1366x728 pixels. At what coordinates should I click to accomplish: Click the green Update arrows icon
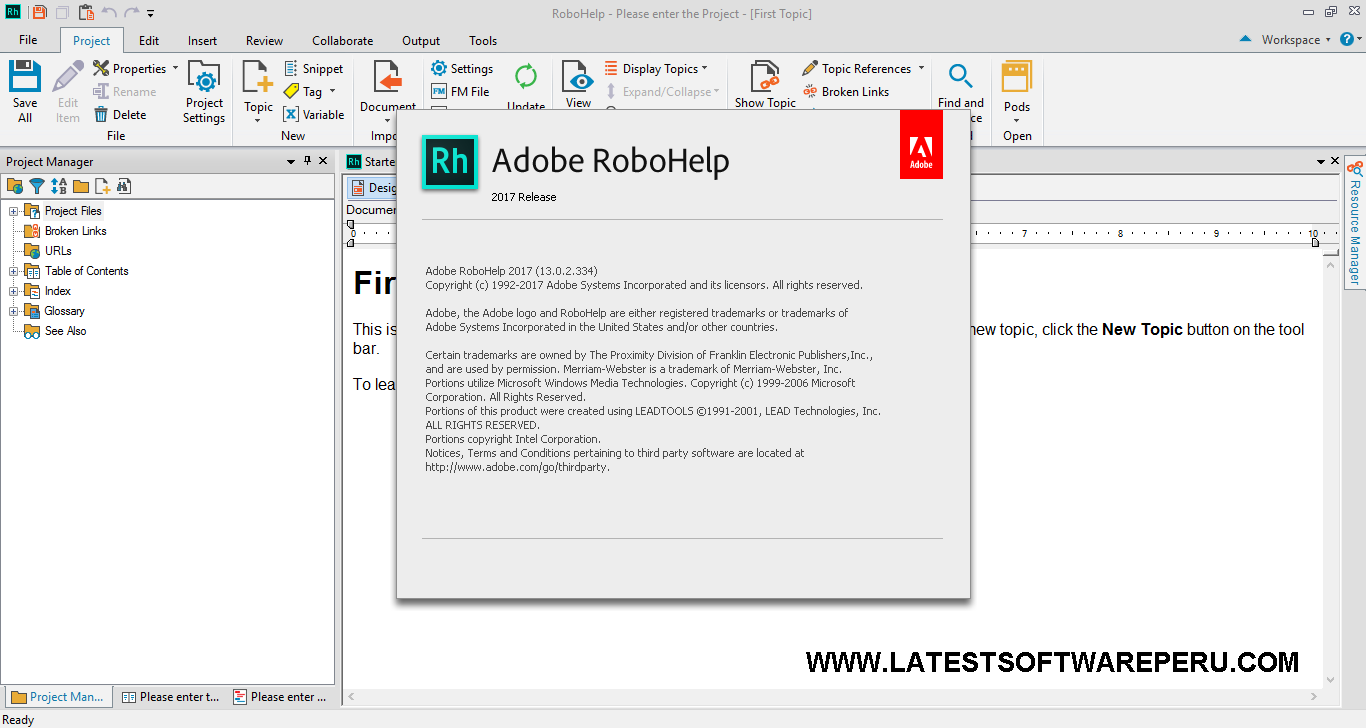[x=526, y=76]
